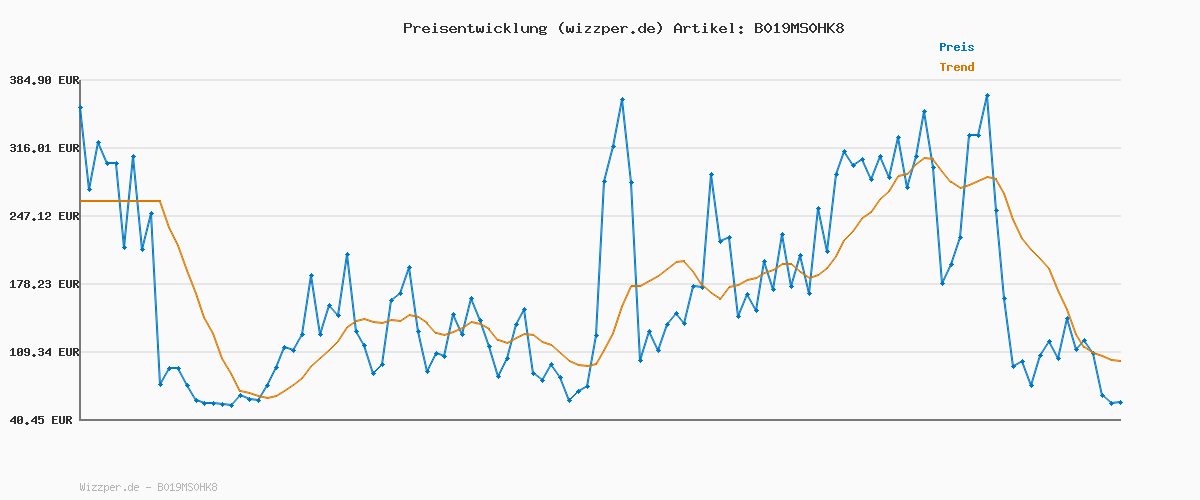Screen dimensions: 1200x500
Task: Click the first blue price point at left edge
Action: coord(81,107)
